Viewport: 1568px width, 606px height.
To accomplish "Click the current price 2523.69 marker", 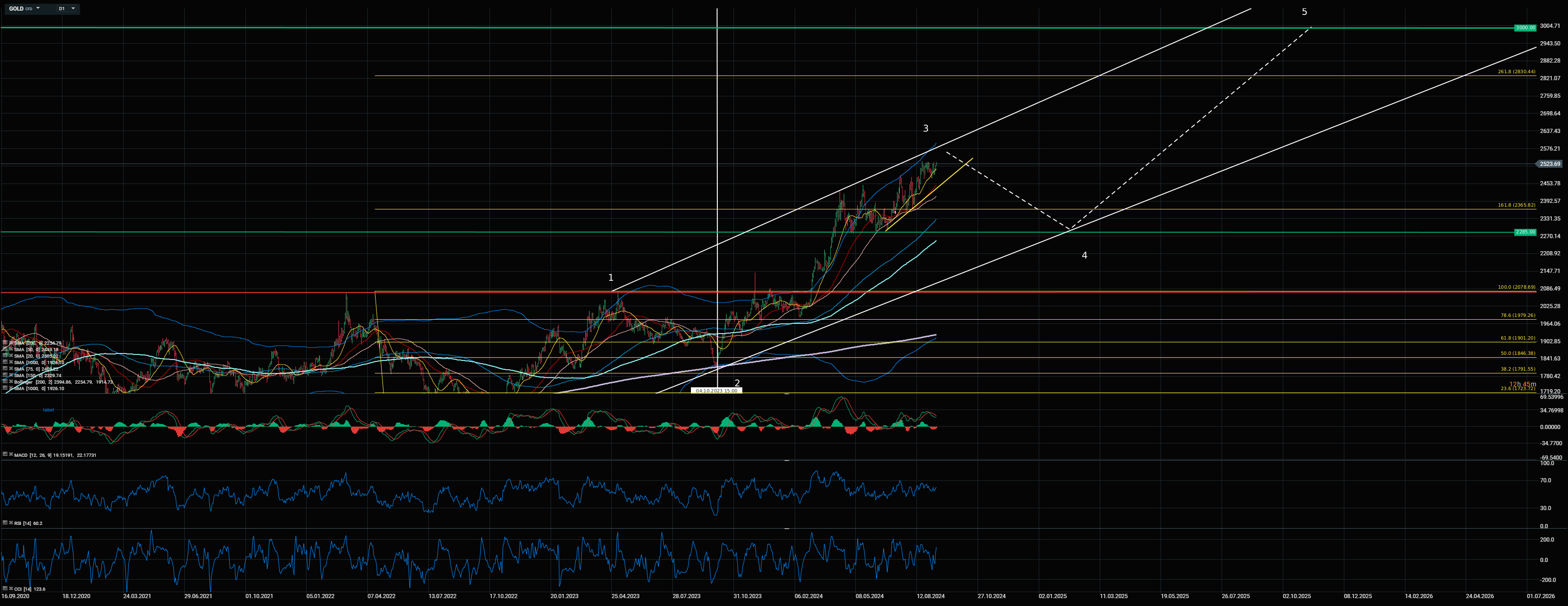I will [x=1549, y=164].
